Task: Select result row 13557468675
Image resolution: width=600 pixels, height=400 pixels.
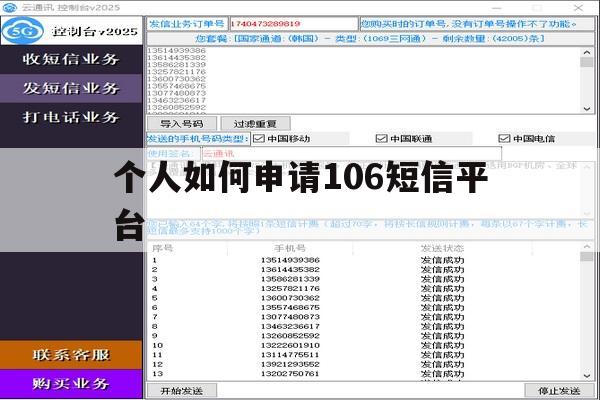Action: [364, 307]
